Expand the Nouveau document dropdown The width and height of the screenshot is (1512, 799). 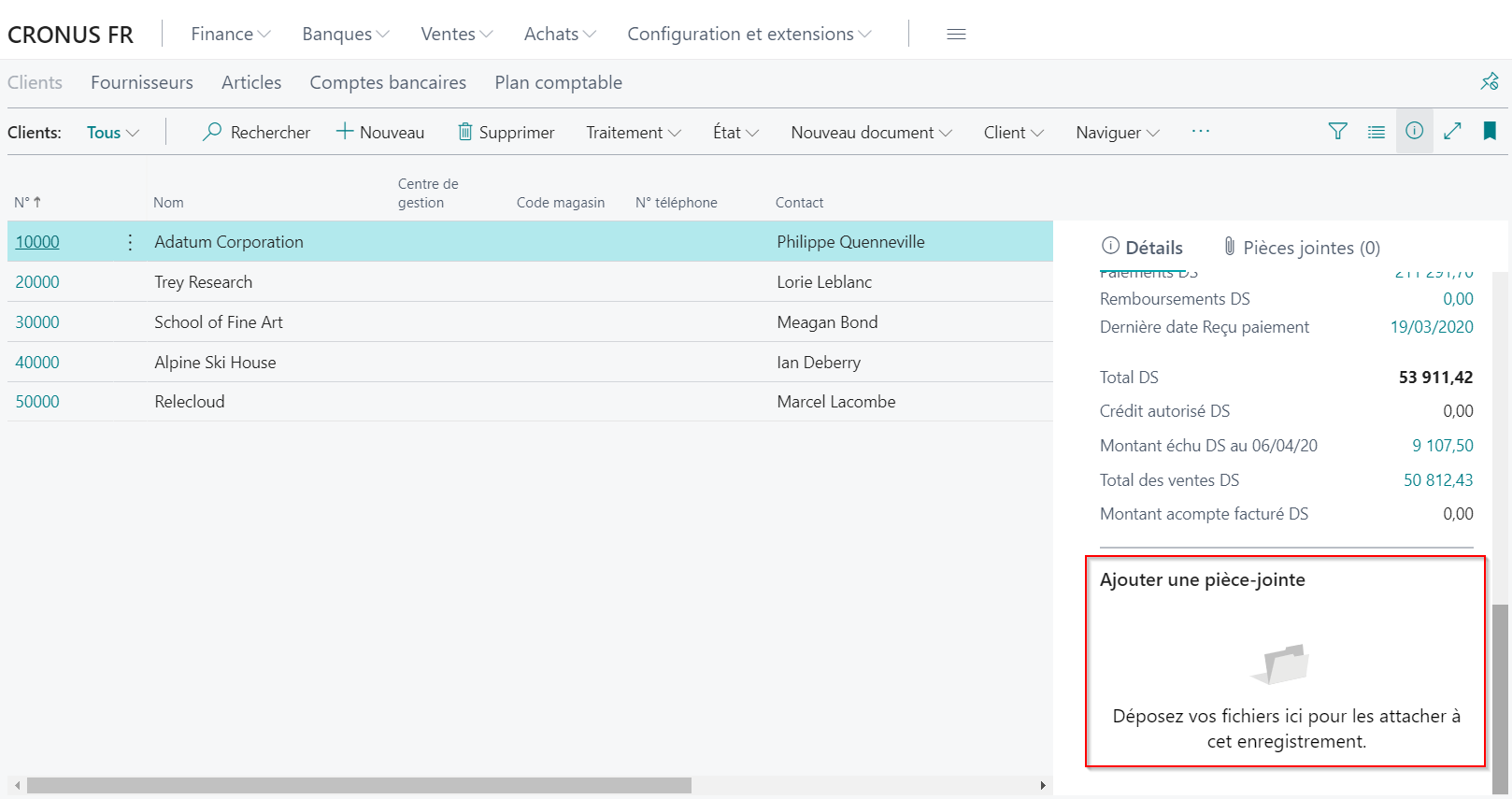(x=872, y=133)
